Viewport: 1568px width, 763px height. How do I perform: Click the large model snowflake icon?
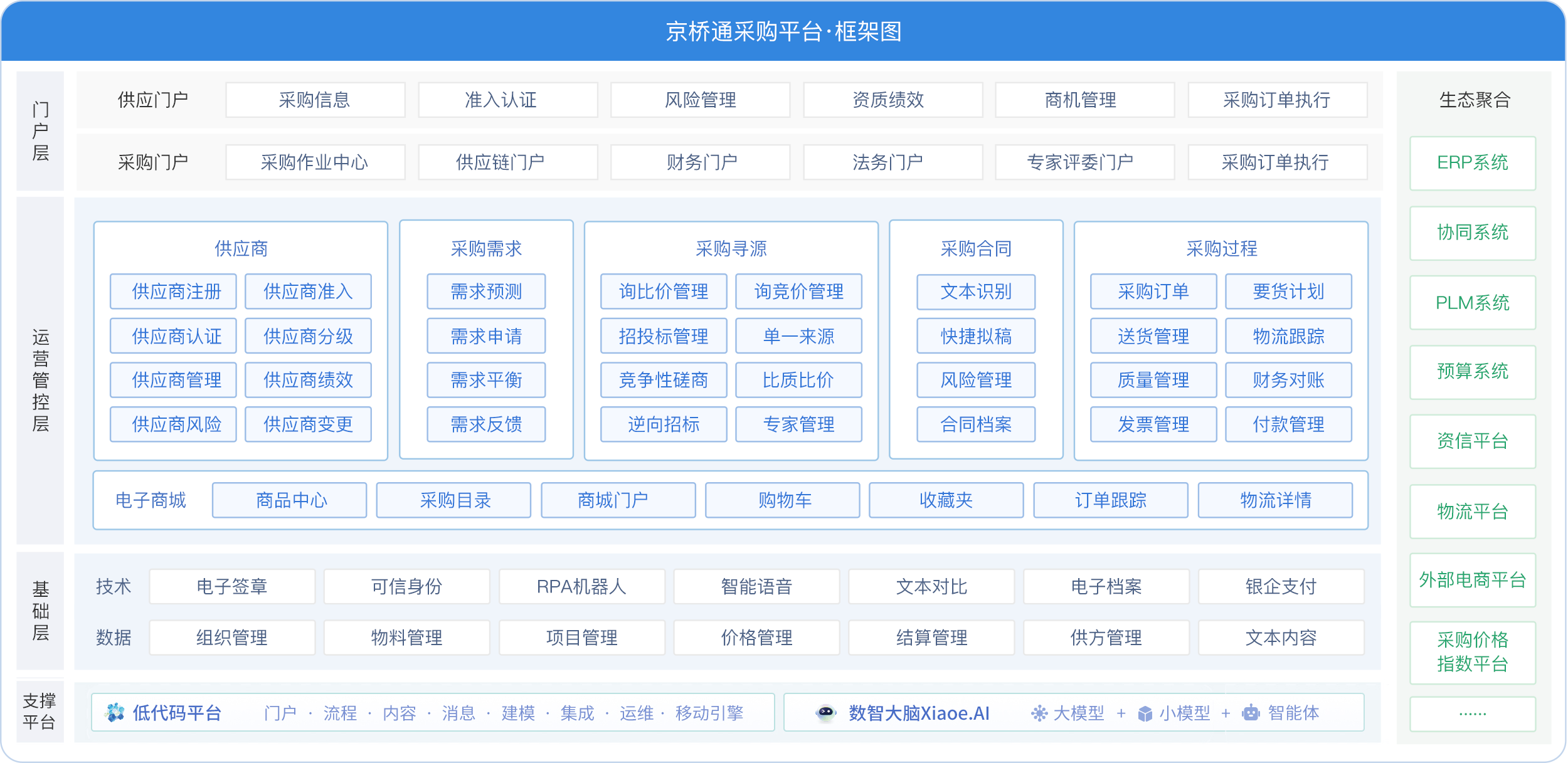(1039, 713)
